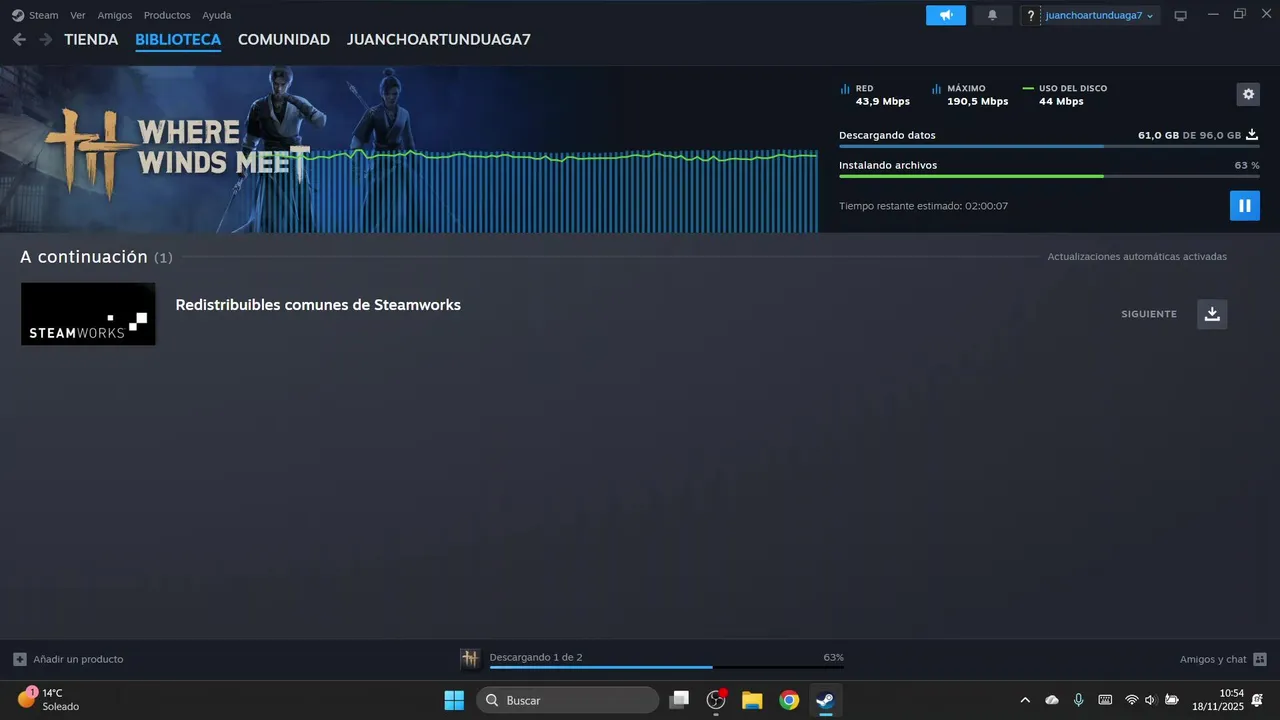Open the JUANCHOARTUNDUAGA7 profile tab

click(x=438, y=40)
